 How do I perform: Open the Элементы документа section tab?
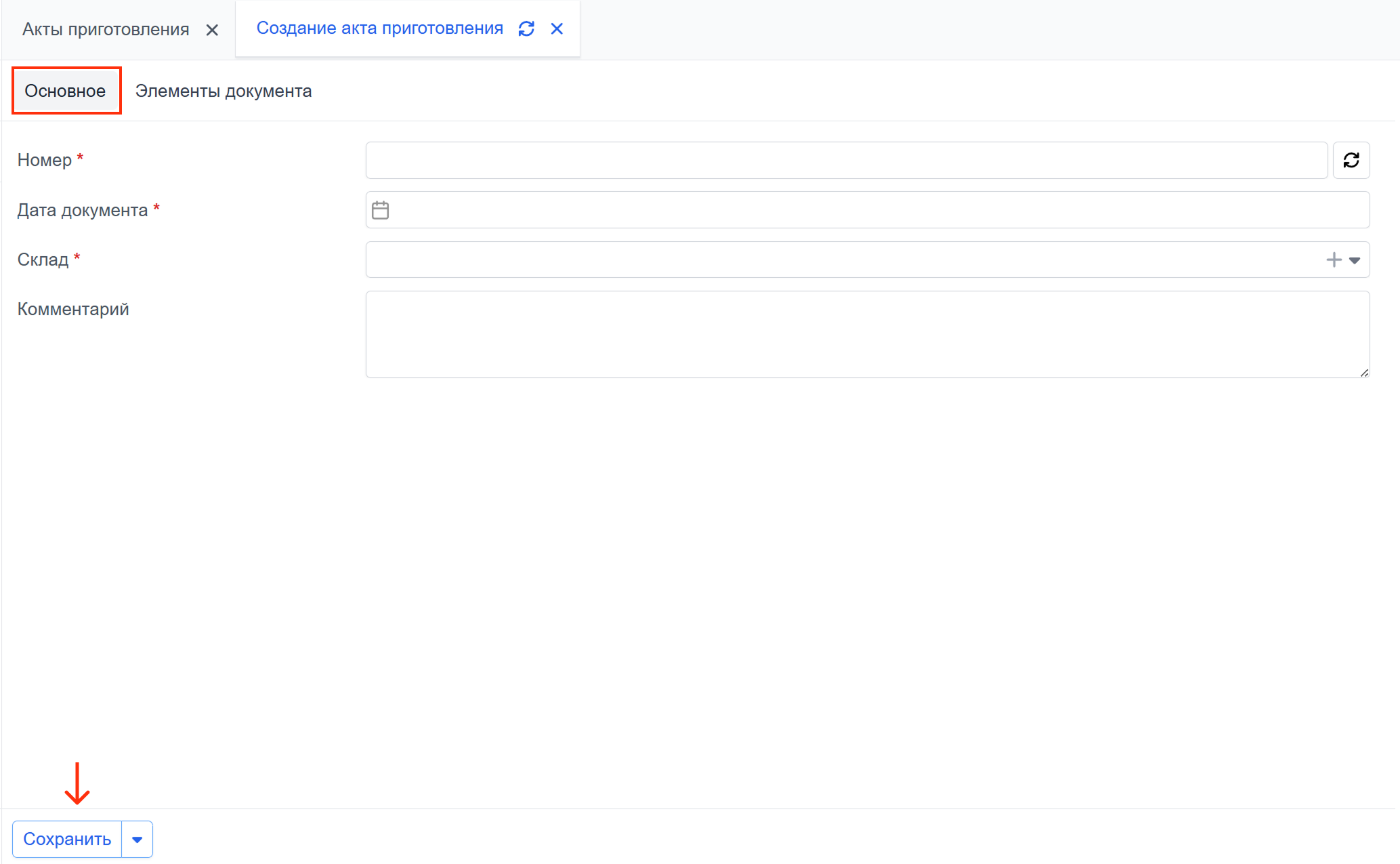pyautogui.click(x=224, y=91)
